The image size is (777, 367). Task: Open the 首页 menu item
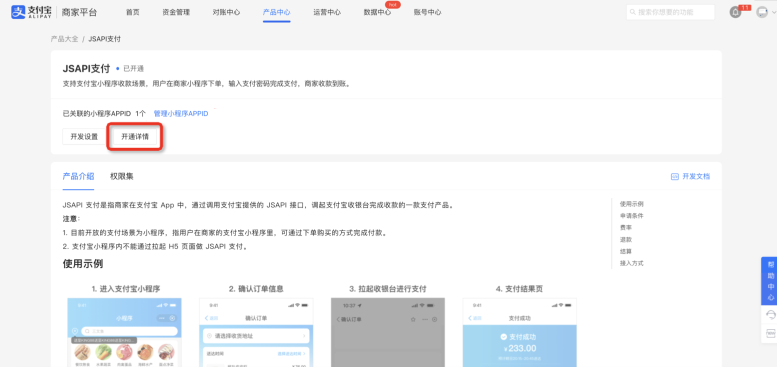click(x=133, y=12)
